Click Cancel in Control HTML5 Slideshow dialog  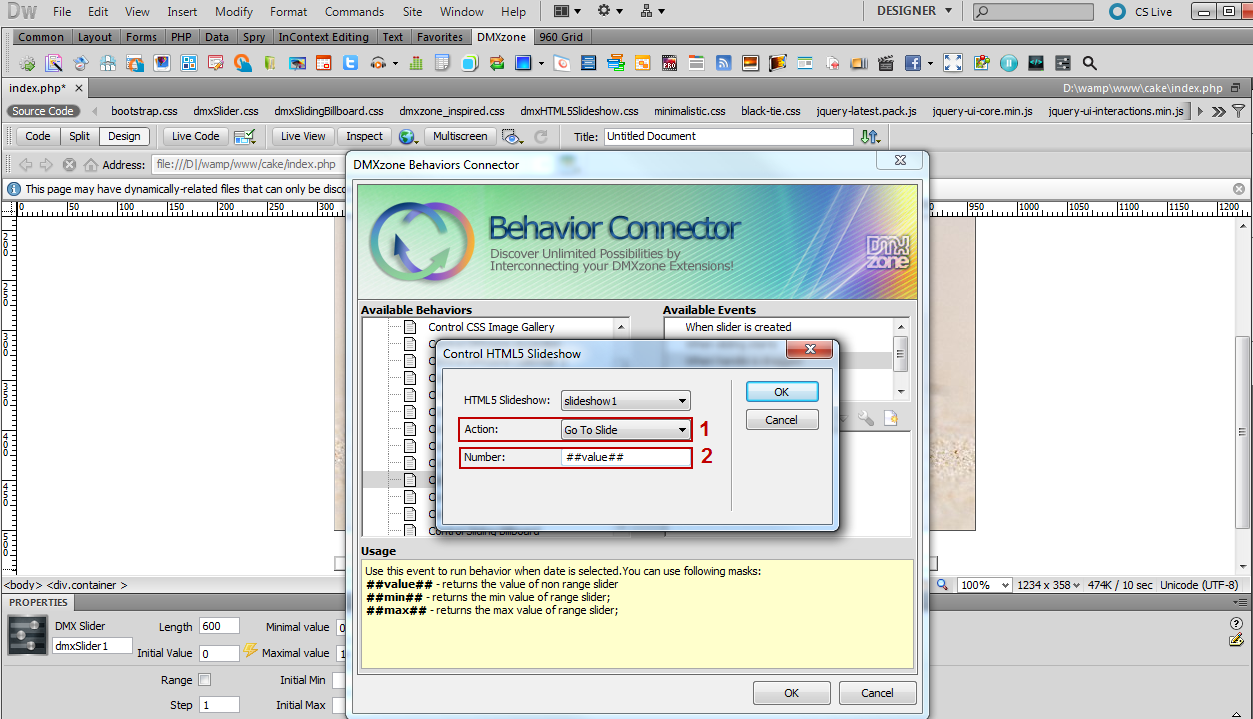(x=782, y=420)
